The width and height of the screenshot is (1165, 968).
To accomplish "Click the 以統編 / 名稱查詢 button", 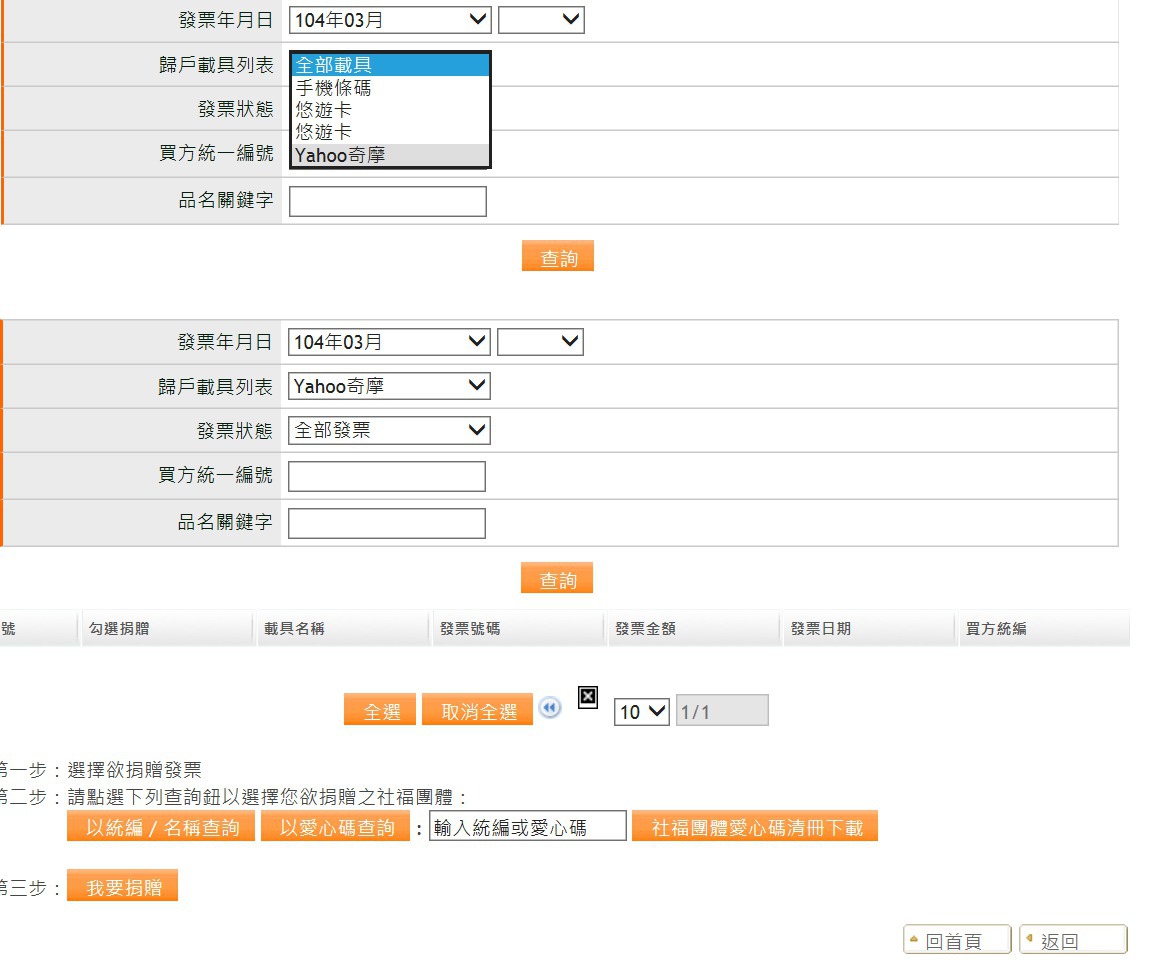I will (162, 827).
